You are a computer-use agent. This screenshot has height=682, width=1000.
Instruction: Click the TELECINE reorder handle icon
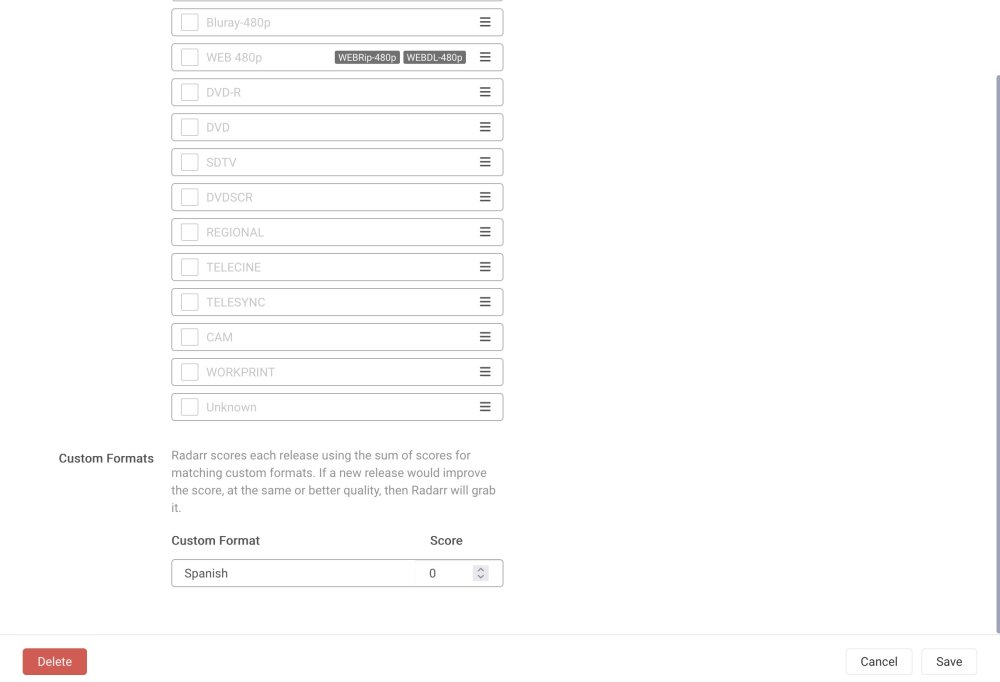[x=485, y=267]
